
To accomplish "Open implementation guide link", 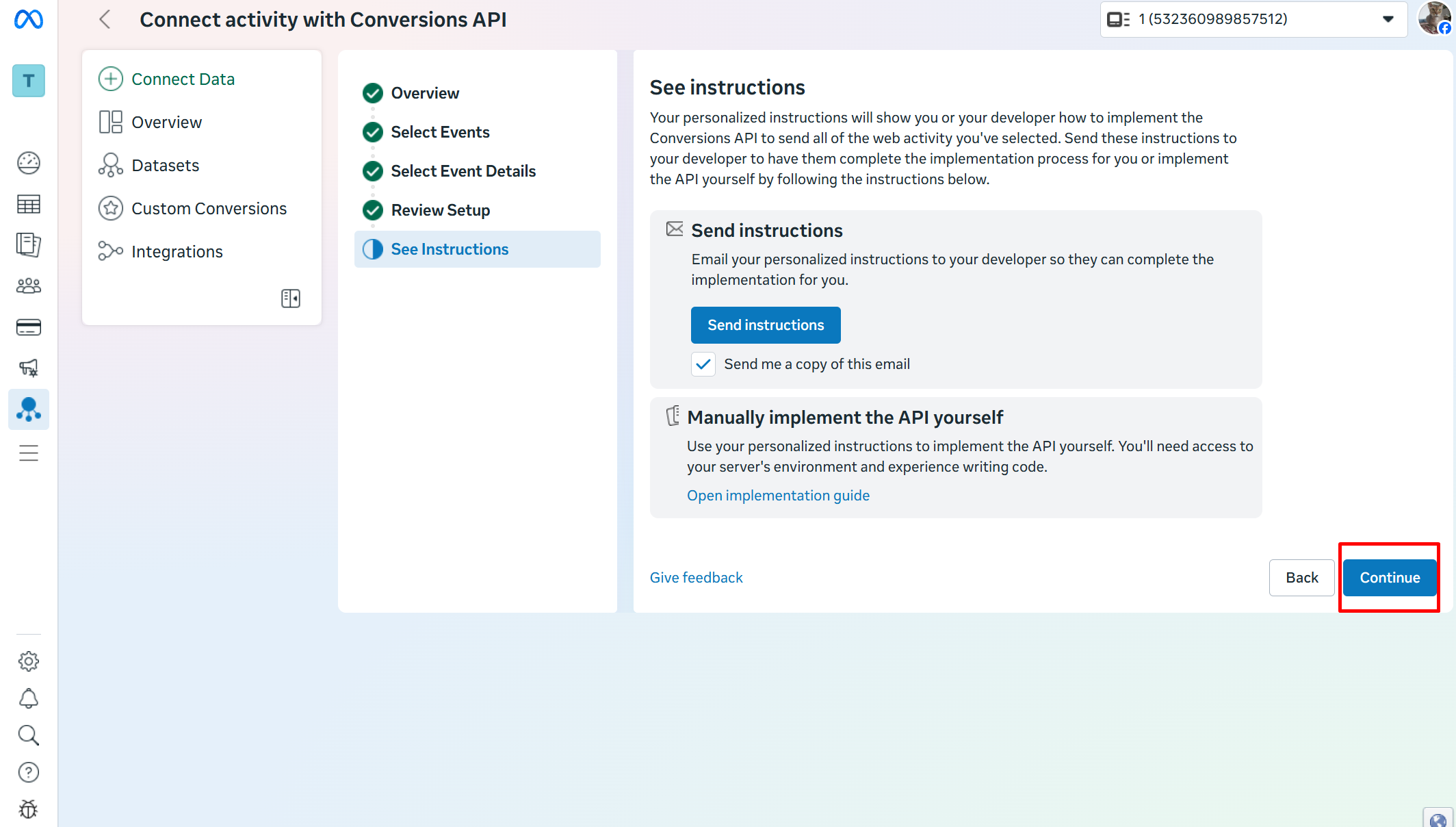I will 778,496.
